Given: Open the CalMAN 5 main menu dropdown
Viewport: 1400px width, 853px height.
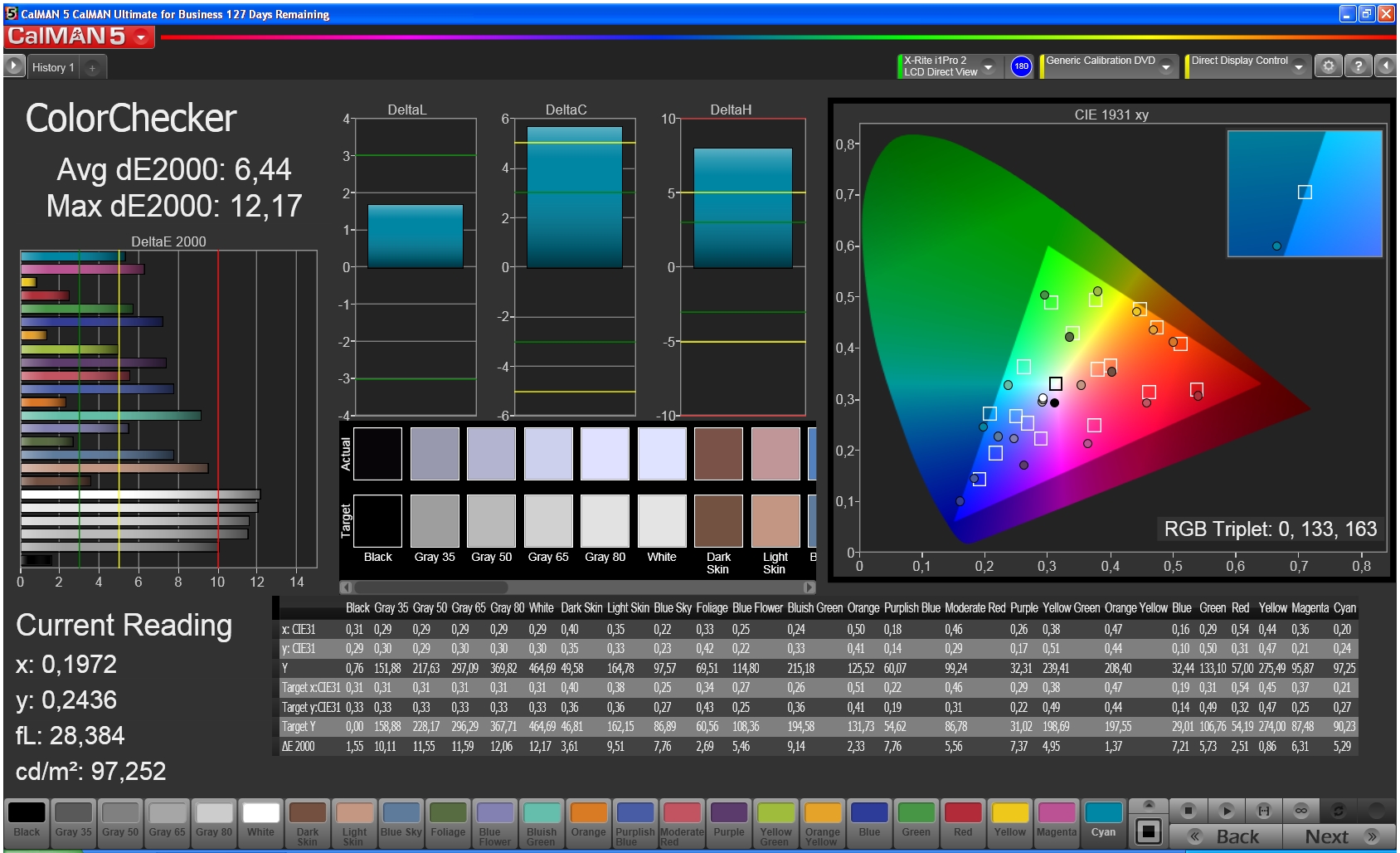Looking at the screenshot, I should click(142, 37).
